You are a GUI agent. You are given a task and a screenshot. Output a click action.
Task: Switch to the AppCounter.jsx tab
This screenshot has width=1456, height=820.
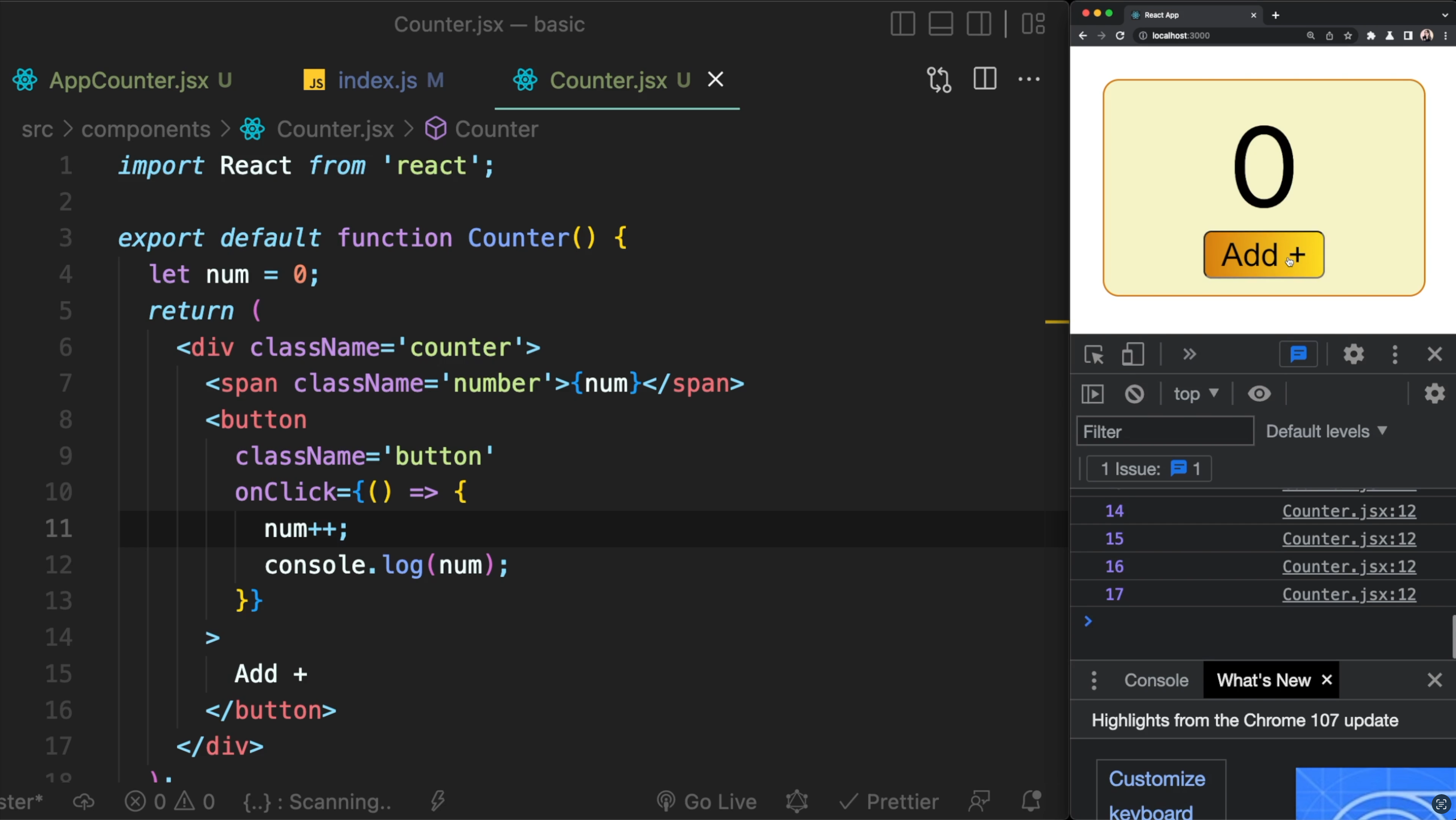(x=129, y=80)
